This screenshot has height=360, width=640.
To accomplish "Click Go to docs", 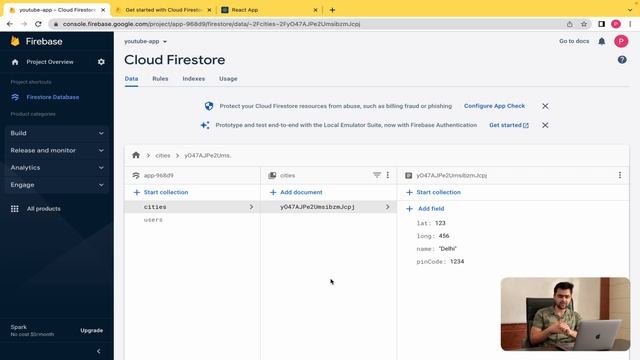I will coord(574,41).
